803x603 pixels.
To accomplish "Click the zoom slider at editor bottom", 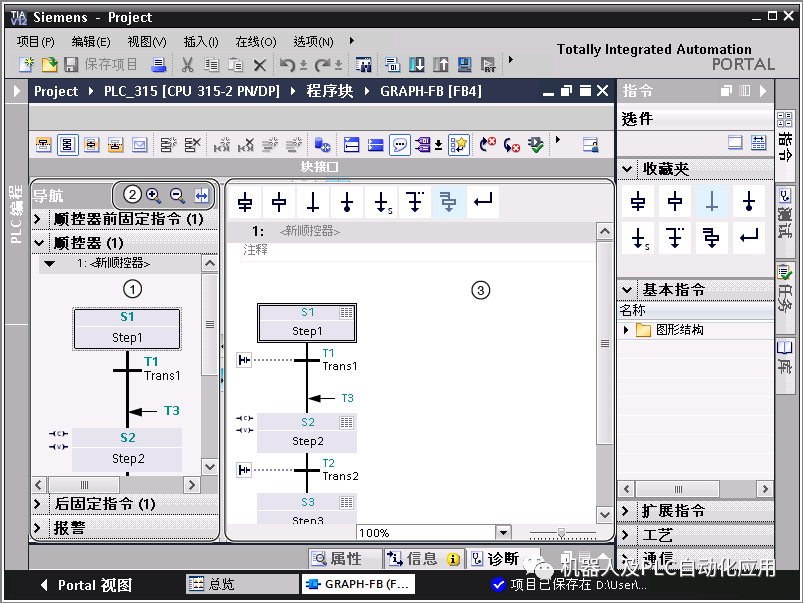I will point(562,533).
